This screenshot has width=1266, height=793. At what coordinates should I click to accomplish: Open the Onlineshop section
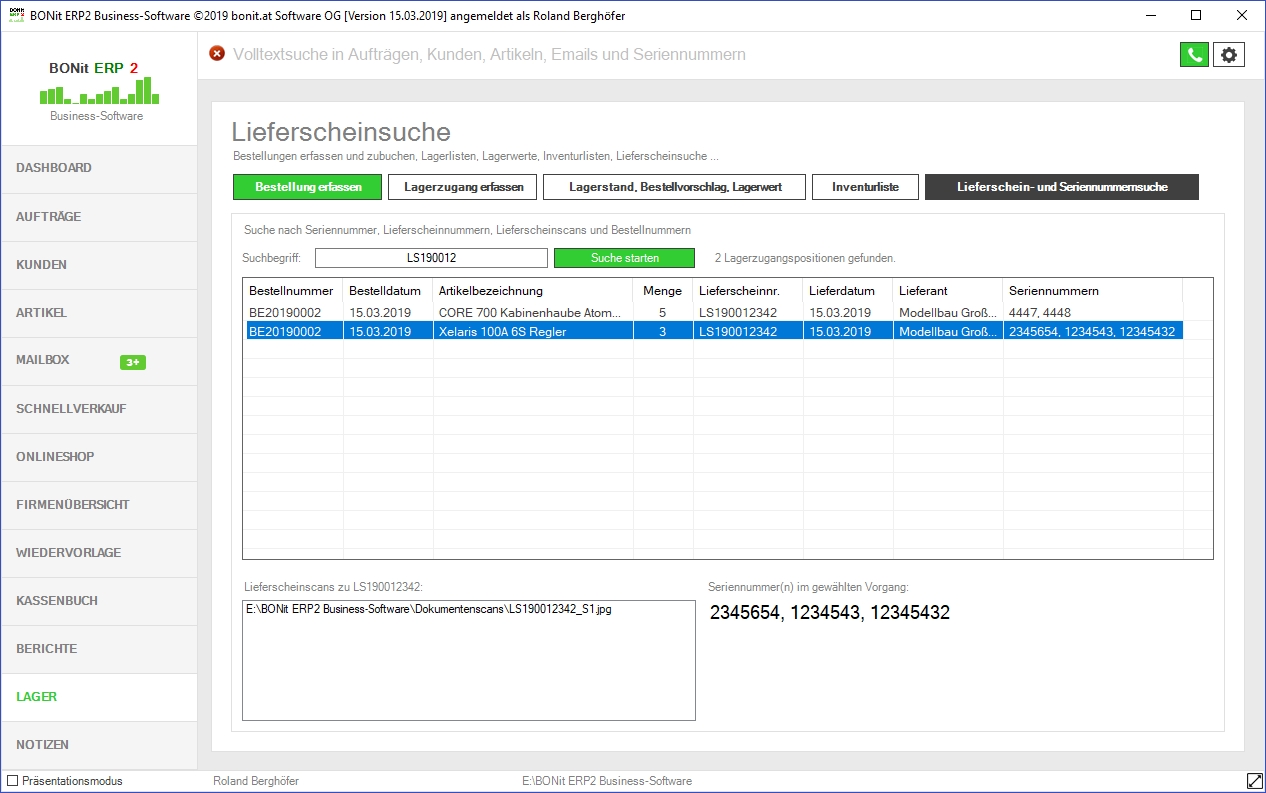98,457
